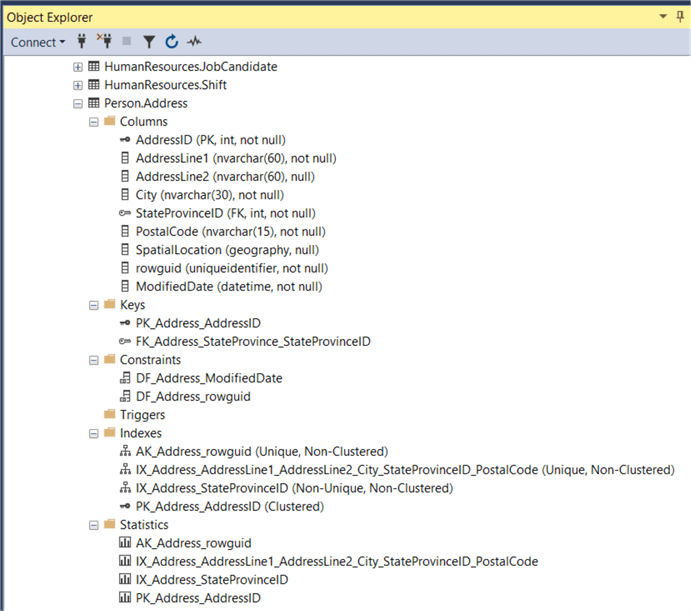Click the Disconnect plug icon in toolbar
Image resolution: width=691 pixels, height=611 pixels.
pos(104,42)
